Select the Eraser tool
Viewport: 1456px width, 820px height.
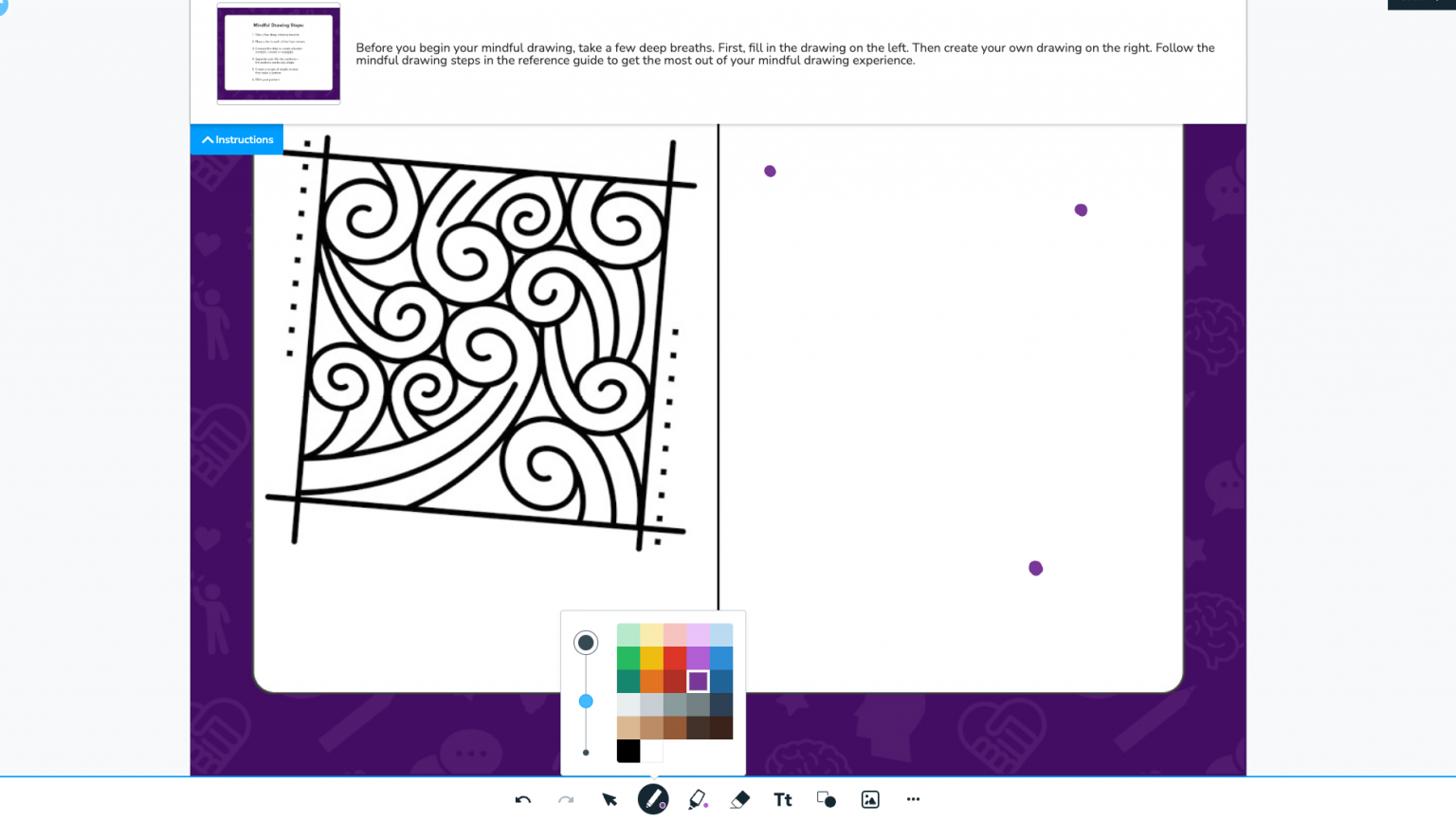739,799
